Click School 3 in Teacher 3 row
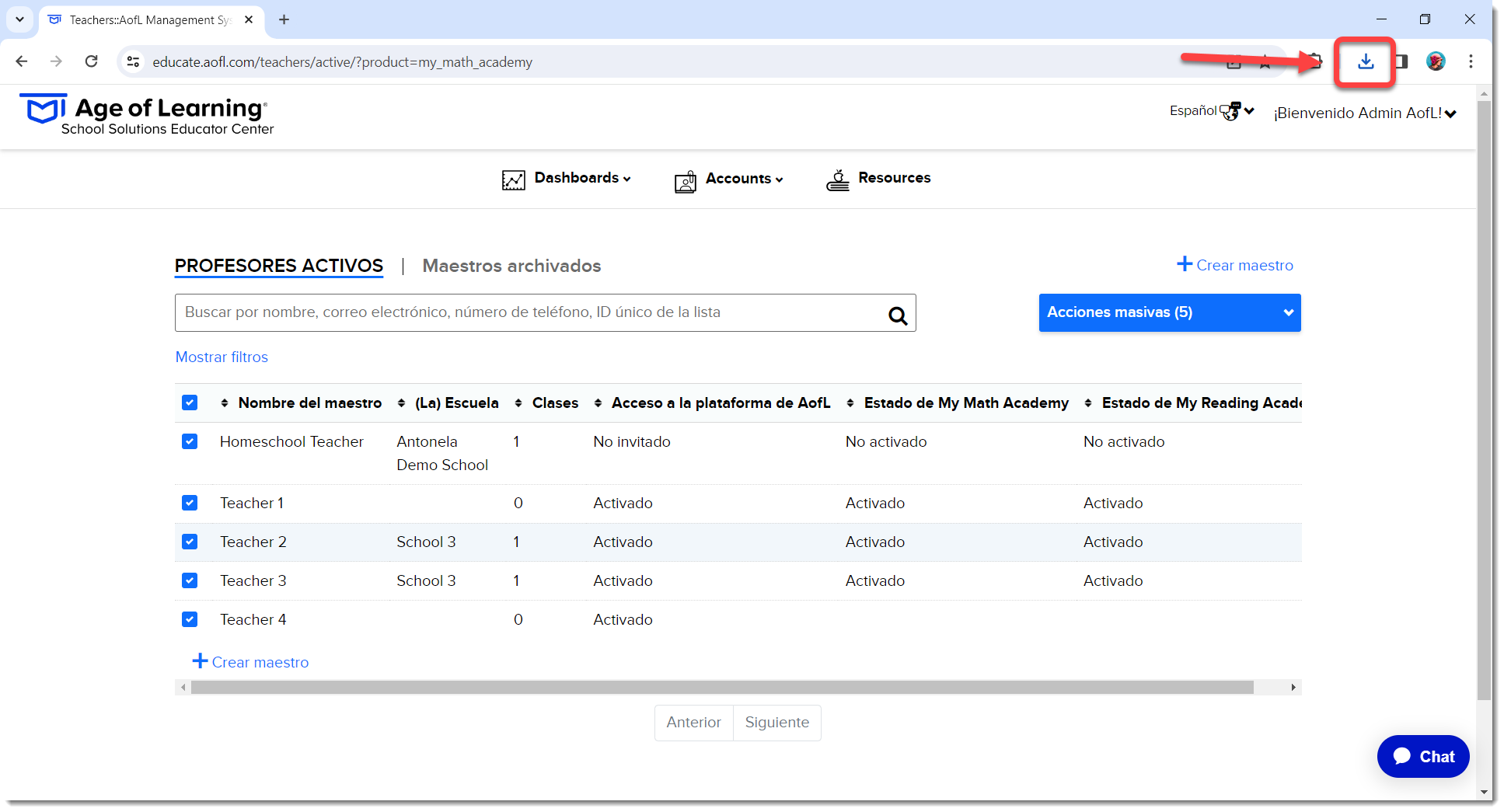 [x=426, y=580]
